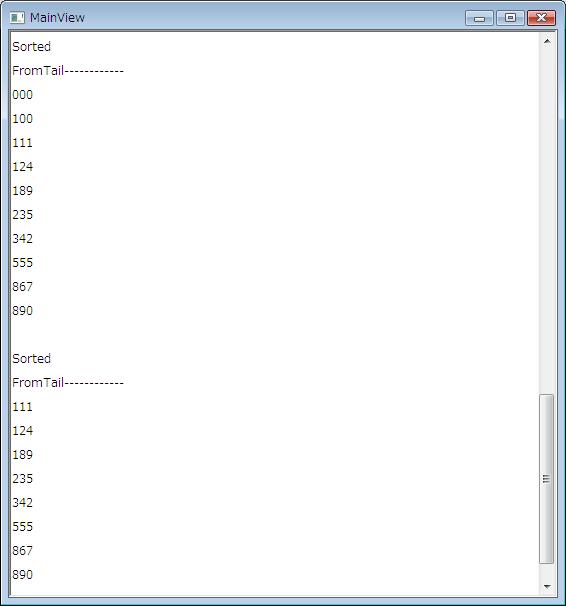The image size is (566, 606).
Task: Click the first "FromTail" separator line
Action: [68, 71]
